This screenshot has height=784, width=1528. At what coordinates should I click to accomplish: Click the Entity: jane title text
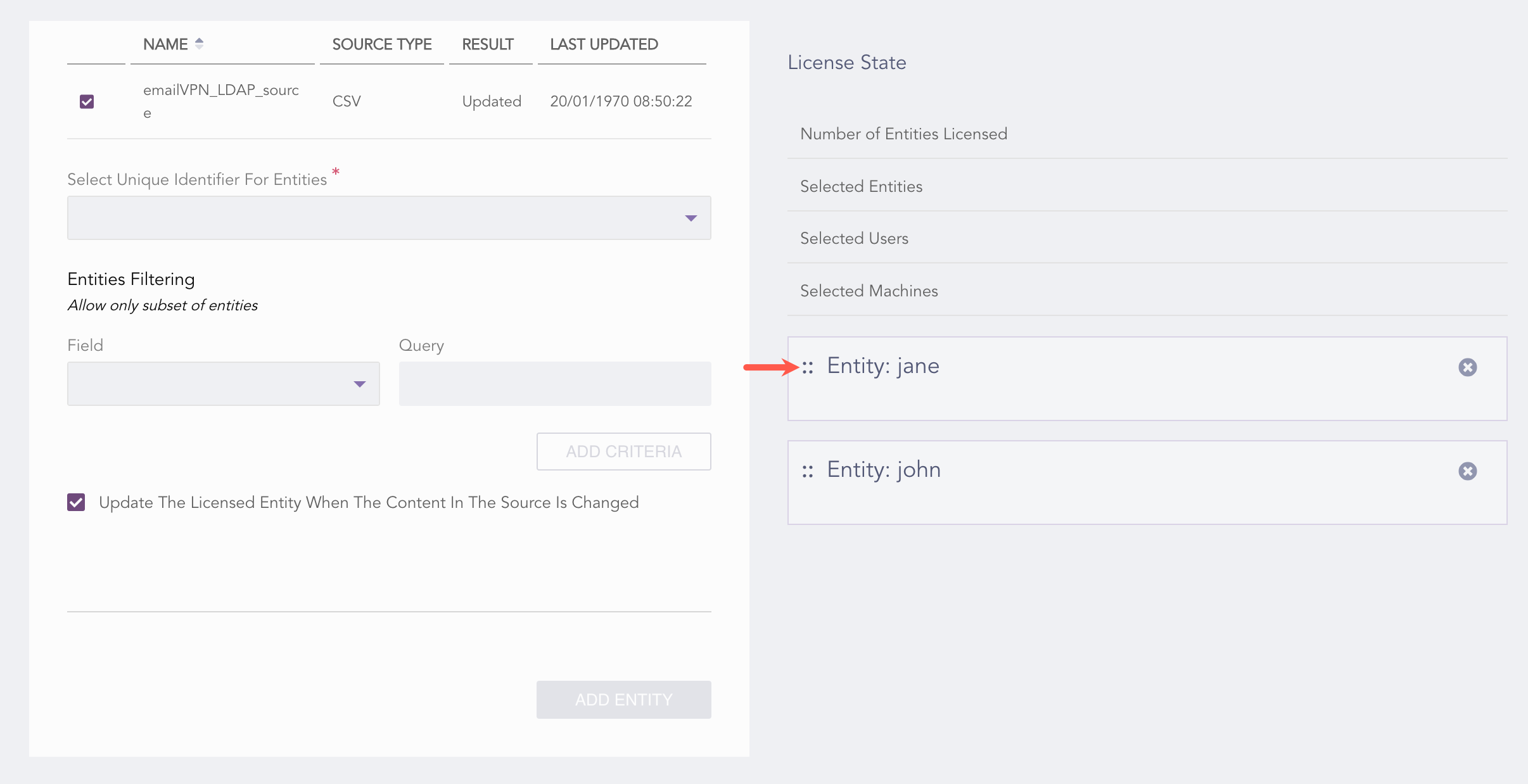pos(882,366)
